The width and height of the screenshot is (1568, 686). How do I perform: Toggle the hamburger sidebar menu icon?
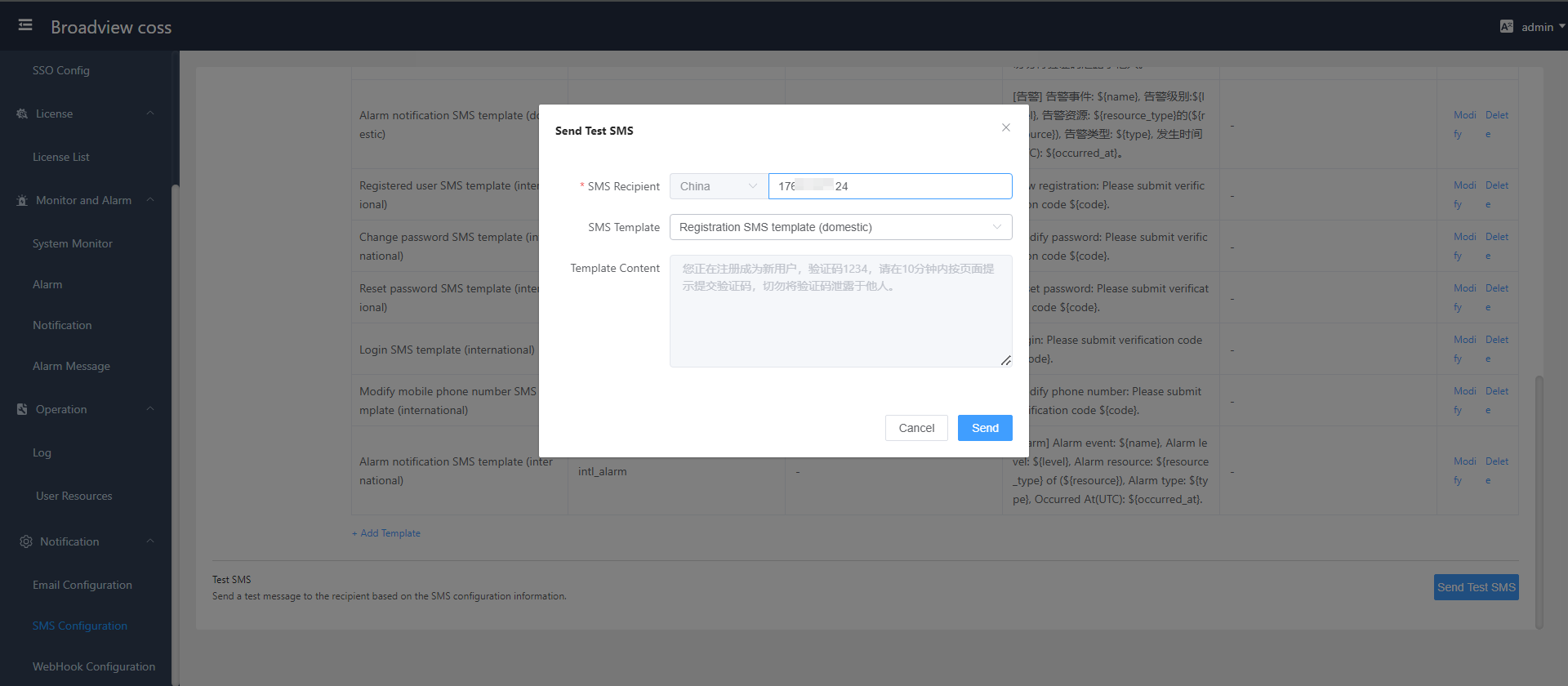[x=25, y=25]
